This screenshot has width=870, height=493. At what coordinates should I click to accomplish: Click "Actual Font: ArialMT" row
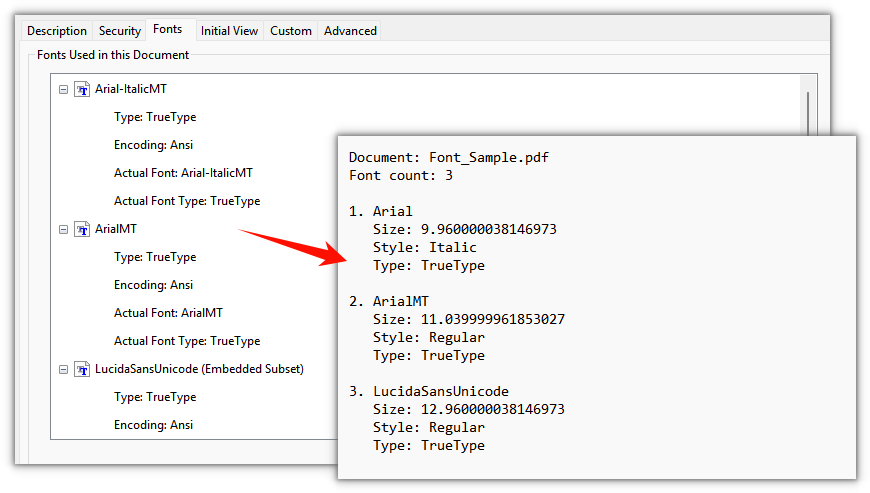pos(168,313)
